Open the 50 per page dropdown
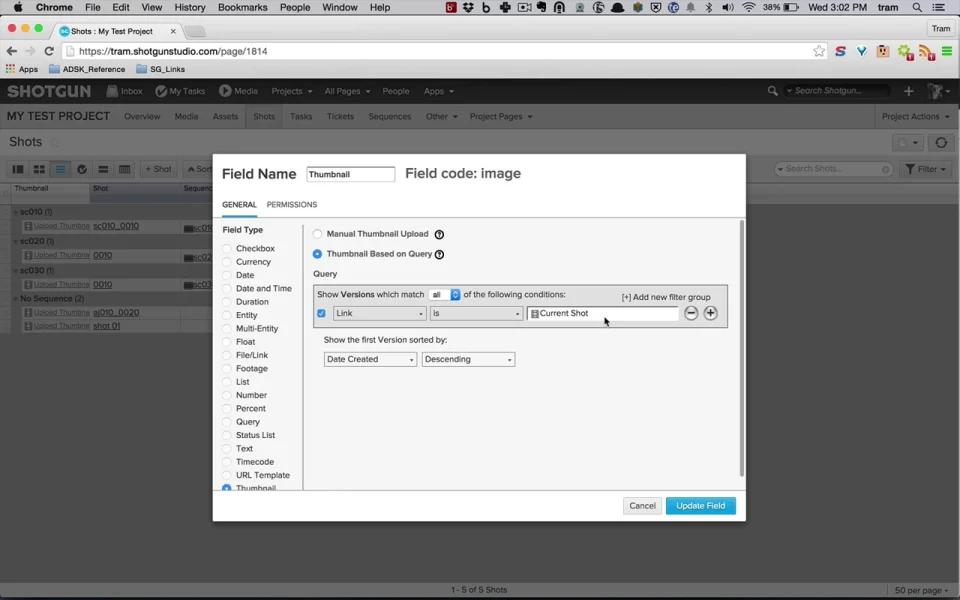Image resolution: width=960 pixels, height=600 pixels. pos(921,590)
